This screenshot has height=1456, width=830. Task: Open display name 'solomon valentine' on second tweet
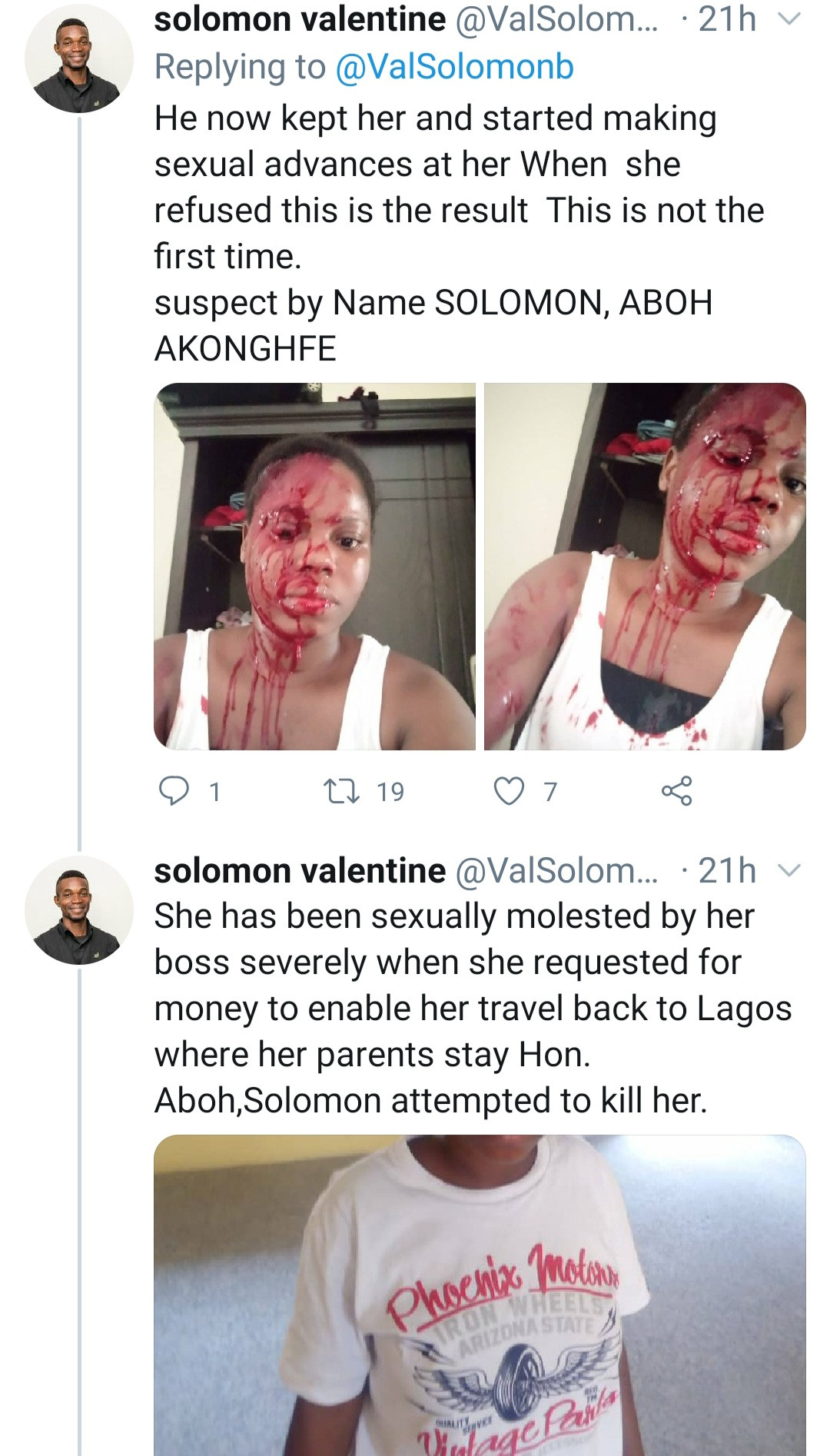300,871
